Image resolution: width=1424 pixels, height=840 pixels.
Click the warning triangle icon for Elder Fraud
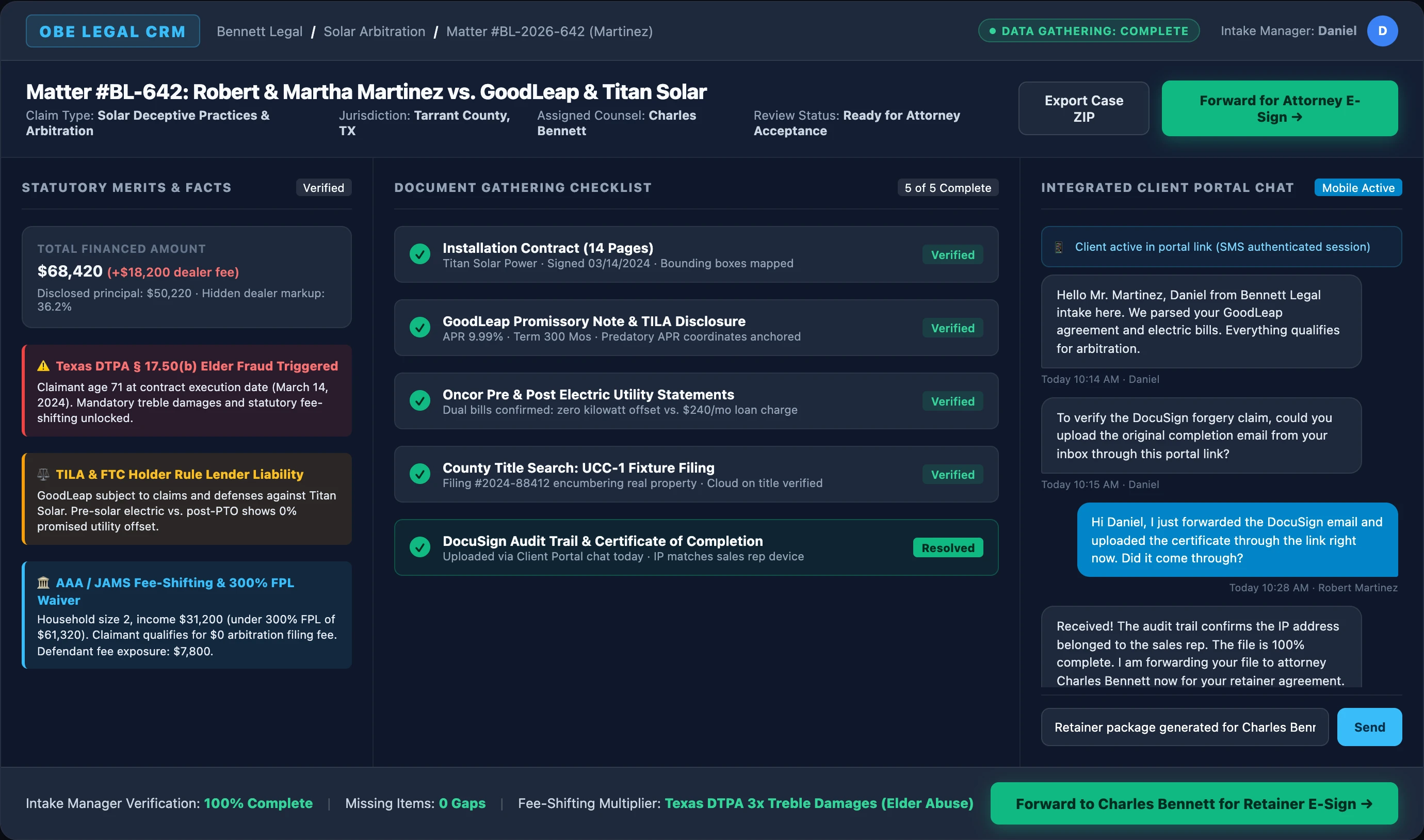point(43,366)
